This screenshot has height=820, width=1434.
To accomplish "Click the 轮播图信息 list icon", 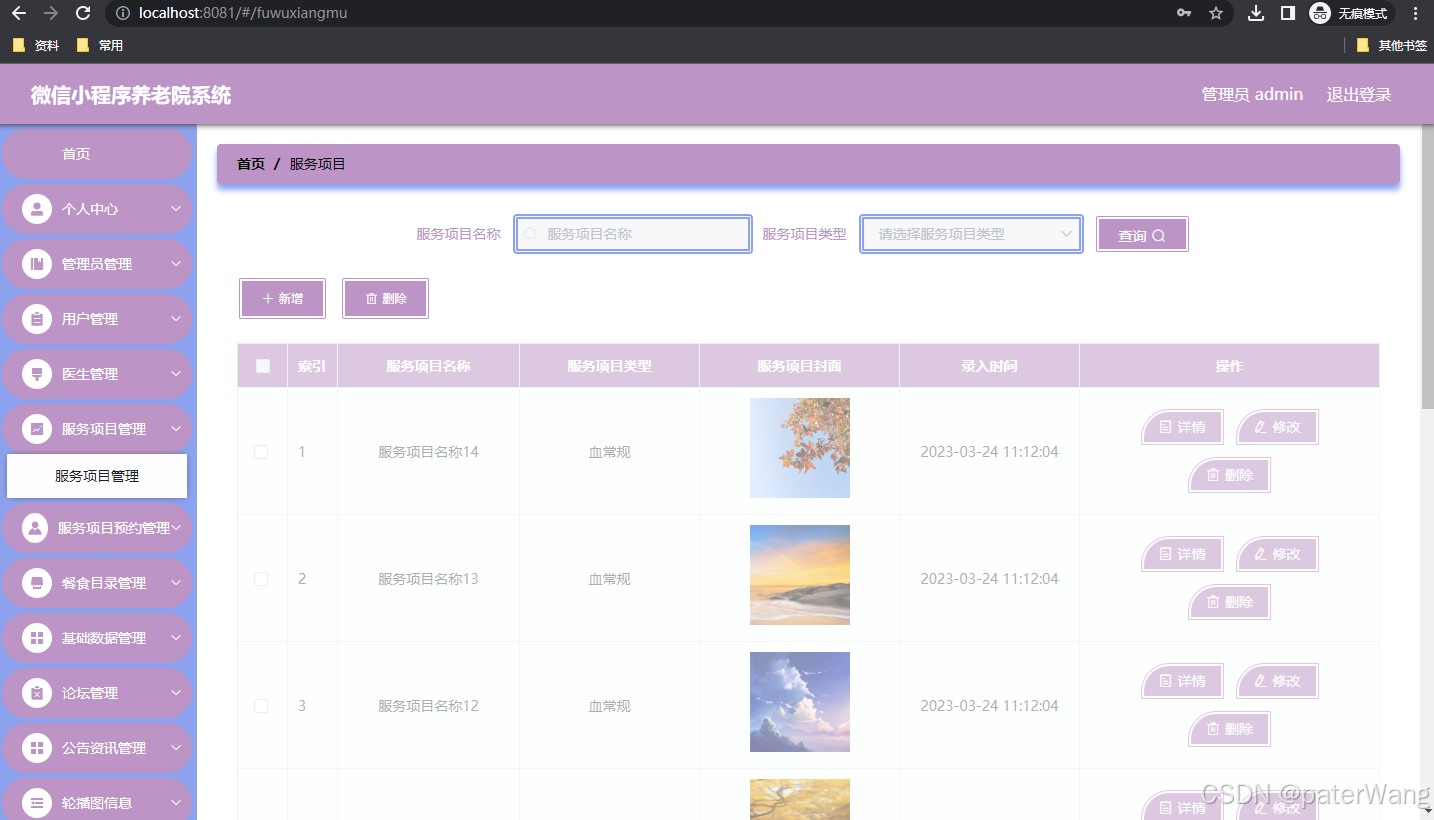I will point(37,803).
